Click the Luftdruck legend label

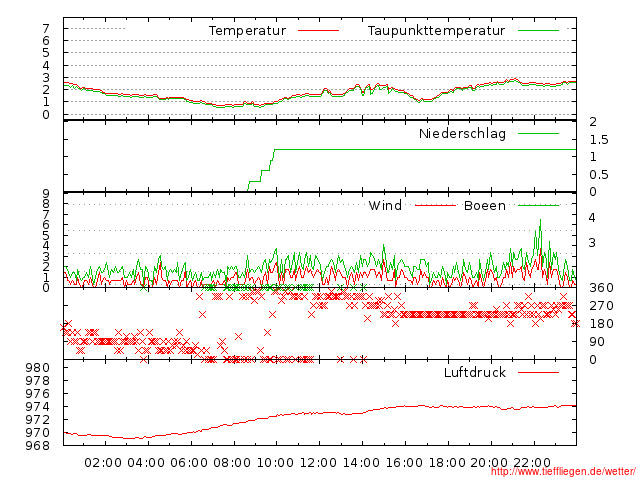[475, 372]
